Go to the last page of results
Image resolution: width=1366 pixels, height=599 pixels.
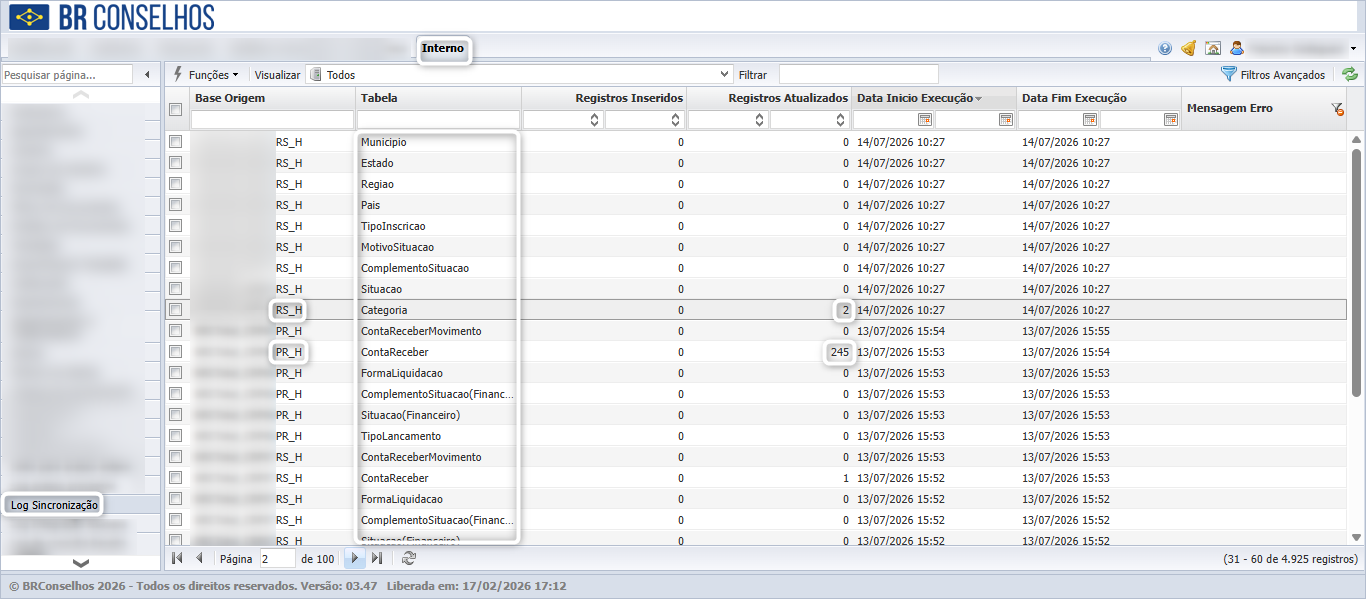click(377, 558)
